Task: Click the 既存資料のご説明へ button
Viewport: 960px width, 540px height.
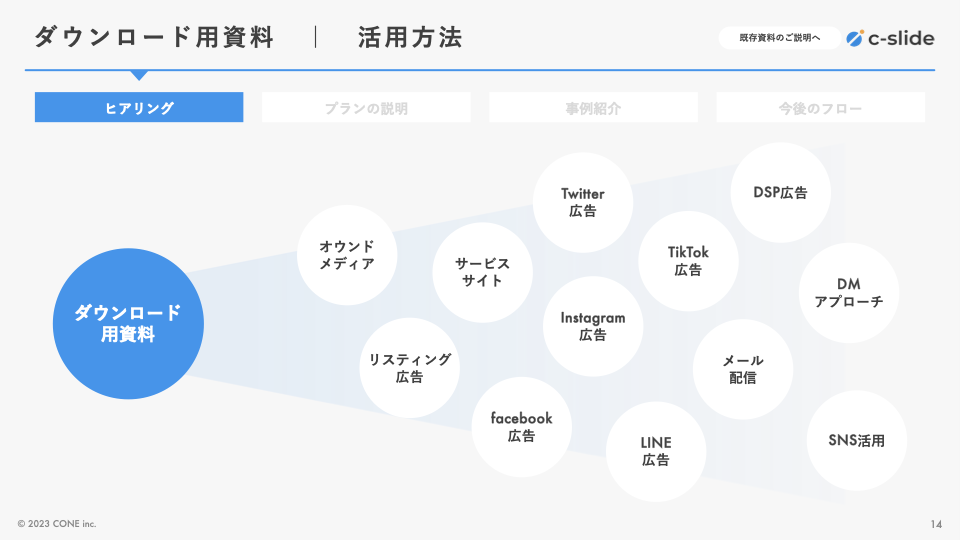Action: pyautogui.click(x=779, y=38)
